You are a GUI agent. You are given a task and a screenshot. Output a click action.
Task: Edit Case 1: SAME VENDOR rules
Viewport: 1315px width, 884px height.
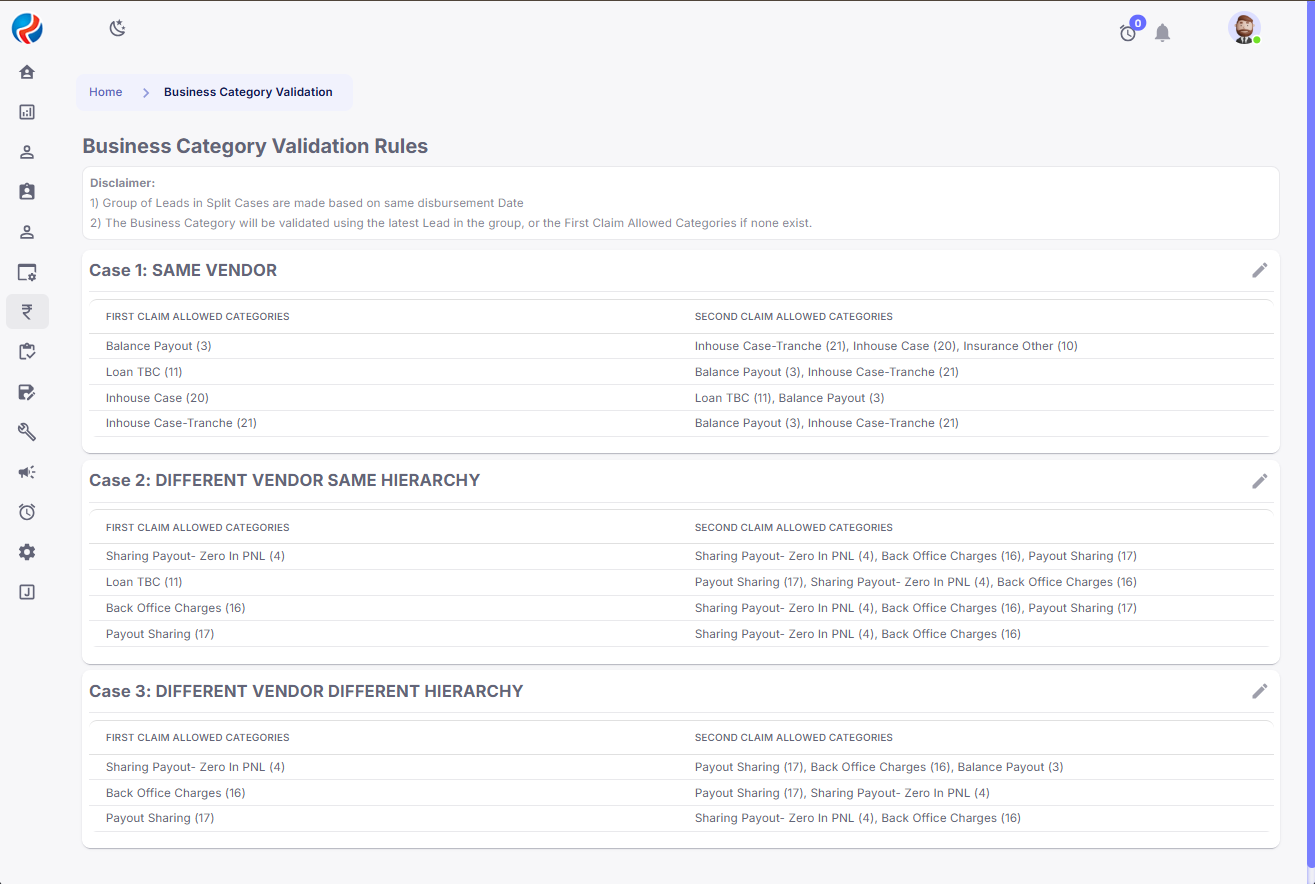1259,270
